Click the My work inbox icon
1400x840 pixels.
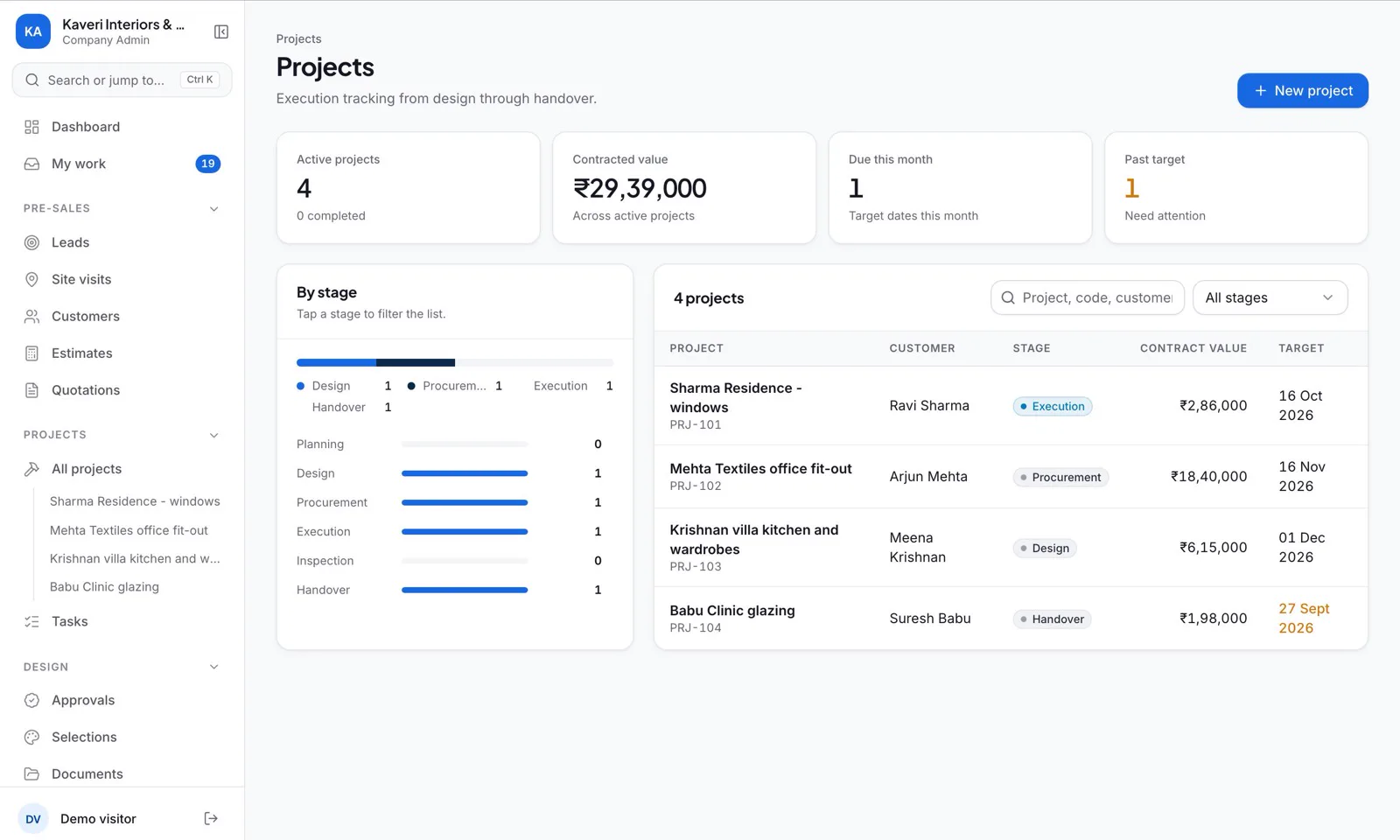pos(31,164)
